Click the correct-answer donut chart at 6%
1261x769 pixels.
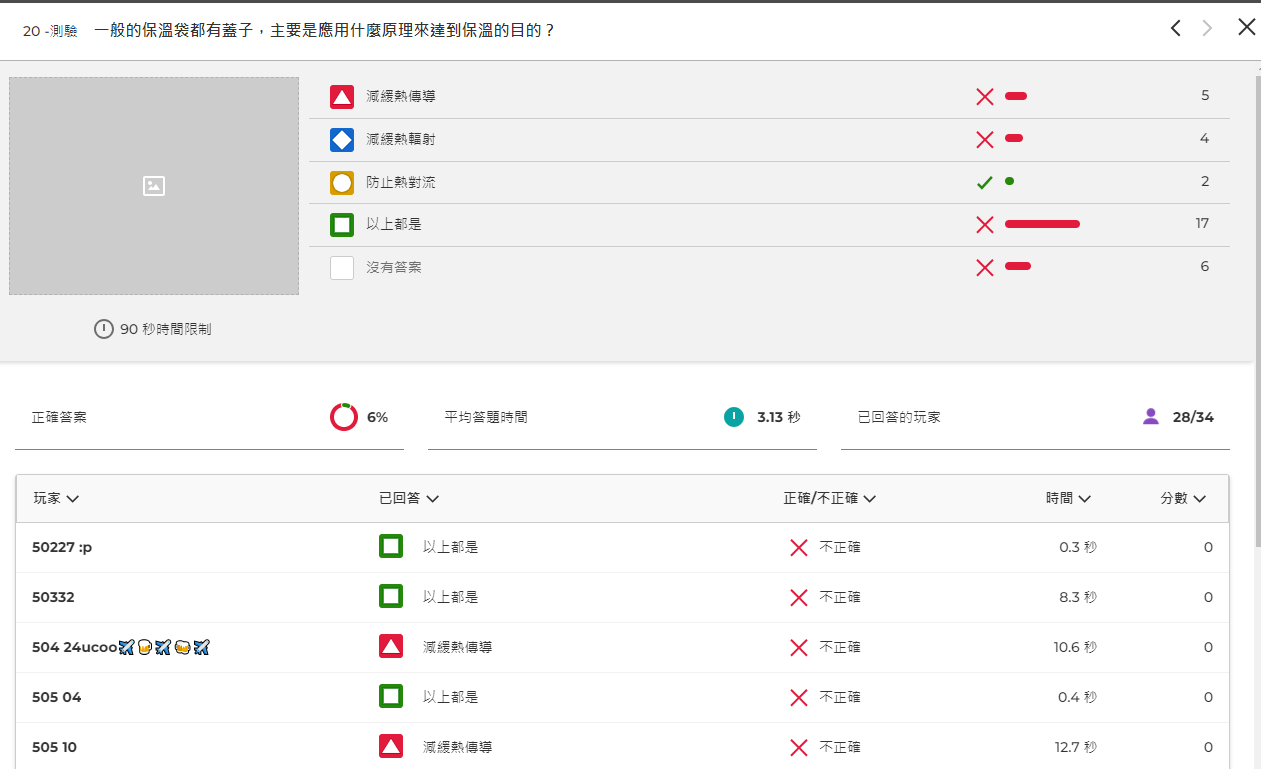[344, 417]
